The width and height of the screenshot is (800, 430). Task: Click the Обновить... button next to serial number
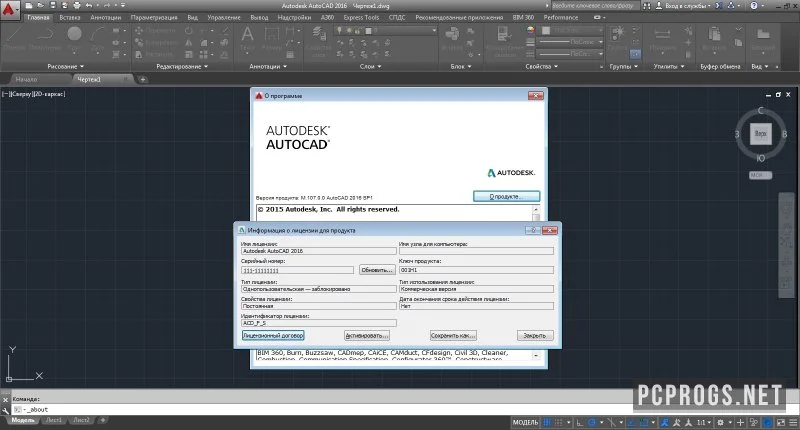(377, 270)
